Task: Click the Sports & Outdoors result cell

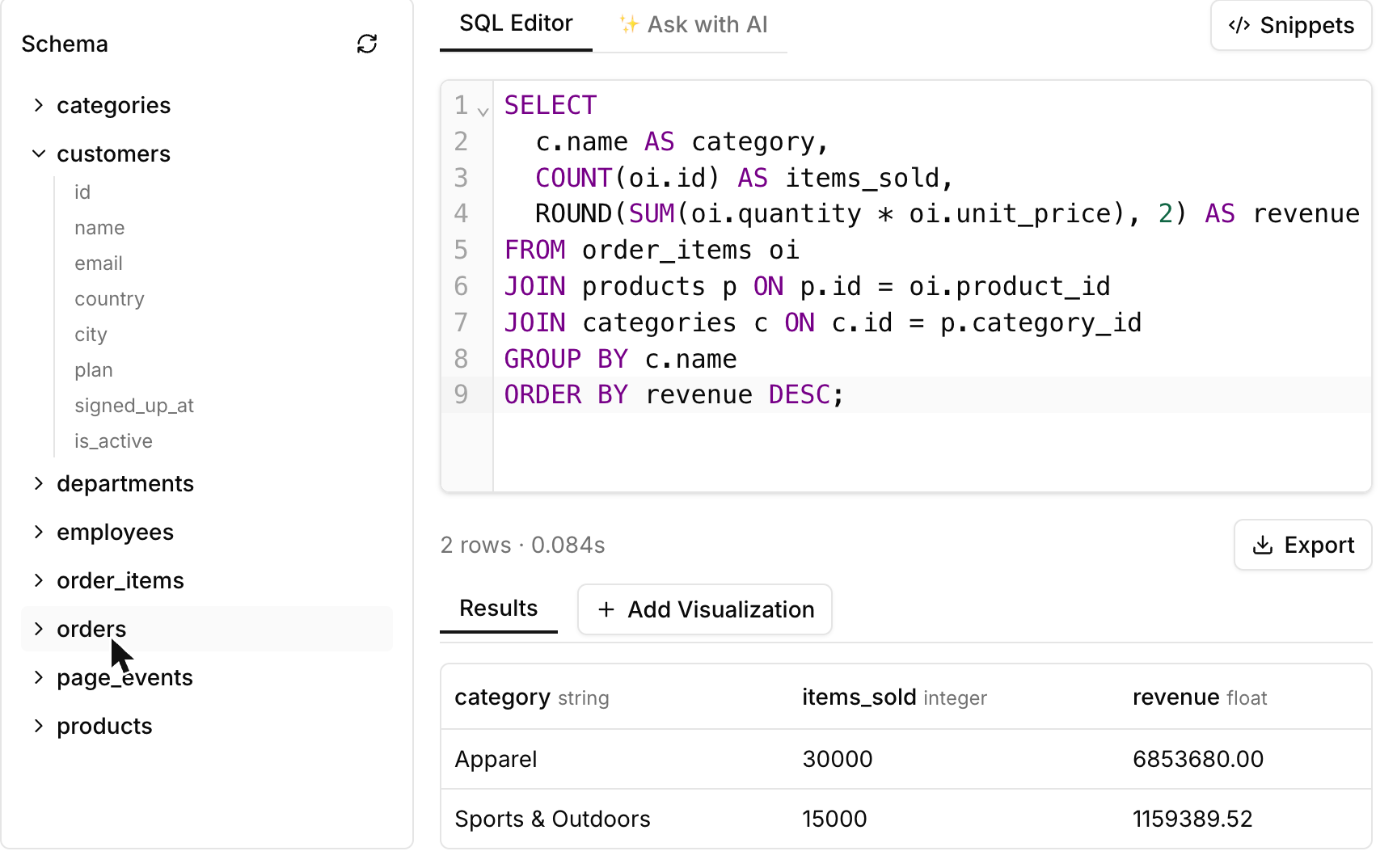Action: point(552,819)
